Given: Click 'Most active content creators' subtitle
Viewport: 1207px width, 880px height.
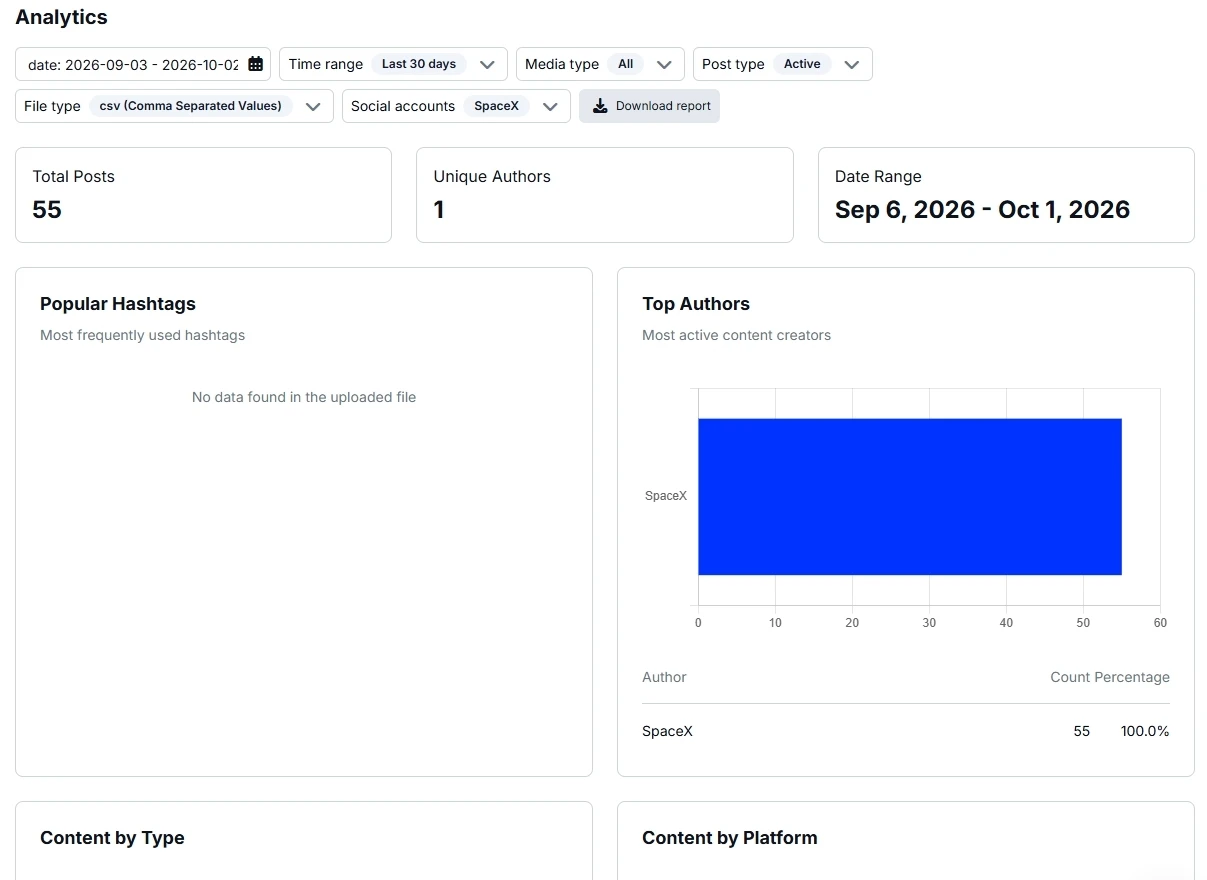Looking at the screenshot, I should point(736,335).
